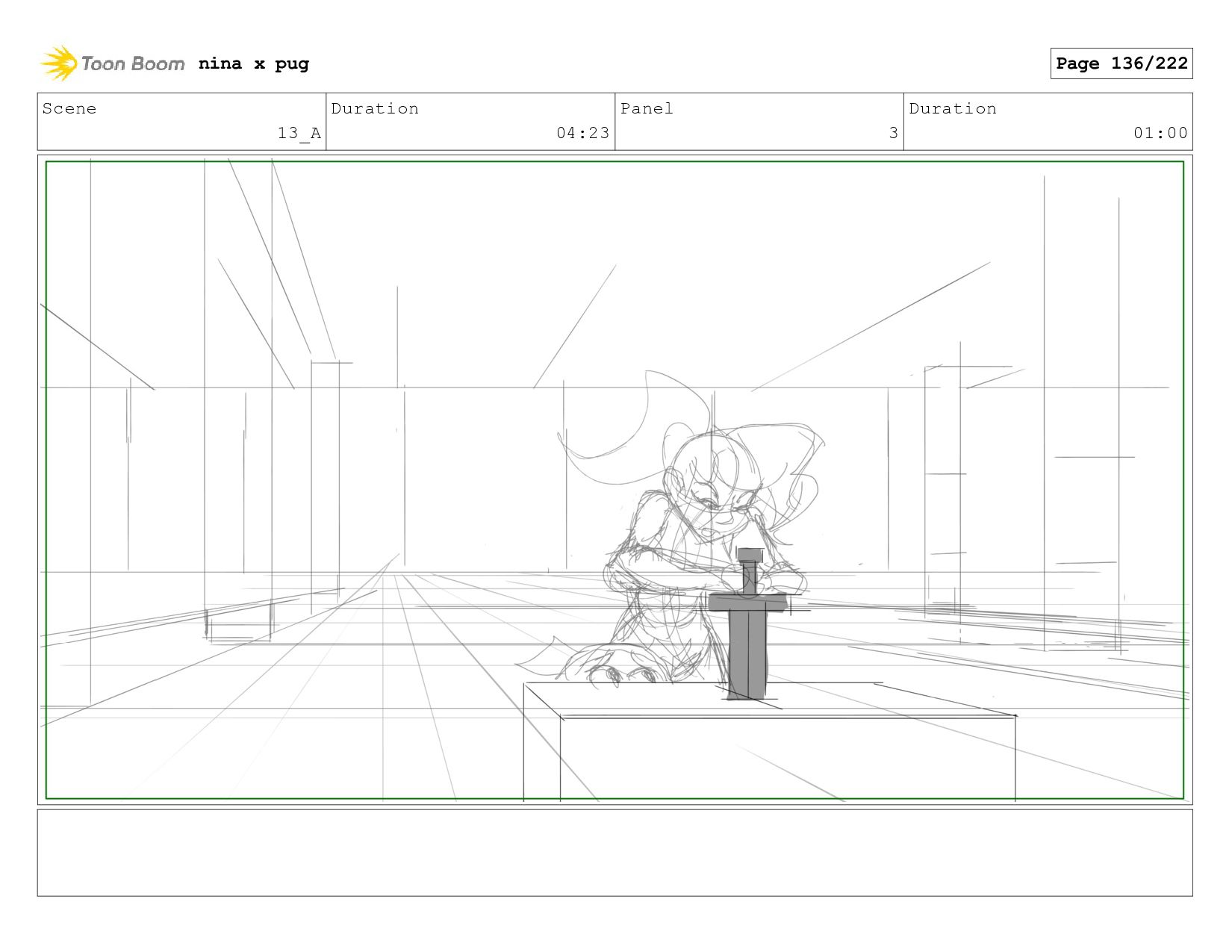This screenshot has height=952, width=1232.
Task: Click the scene value '13_A'
Action: (299, 133)
